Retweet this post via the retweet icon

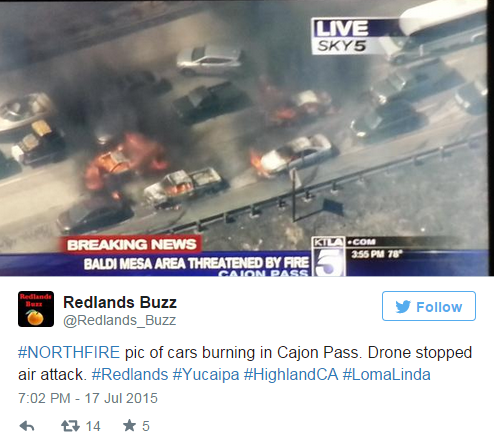click(x=70, y=426)
